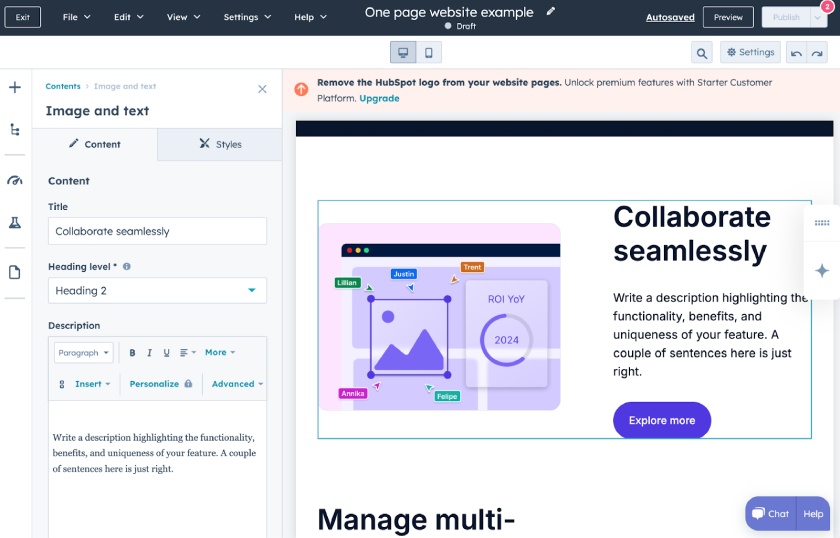Switch to mobile preview view
This screenshot has width=840, height=538.
pyautogui.click(x=429, y=53)
